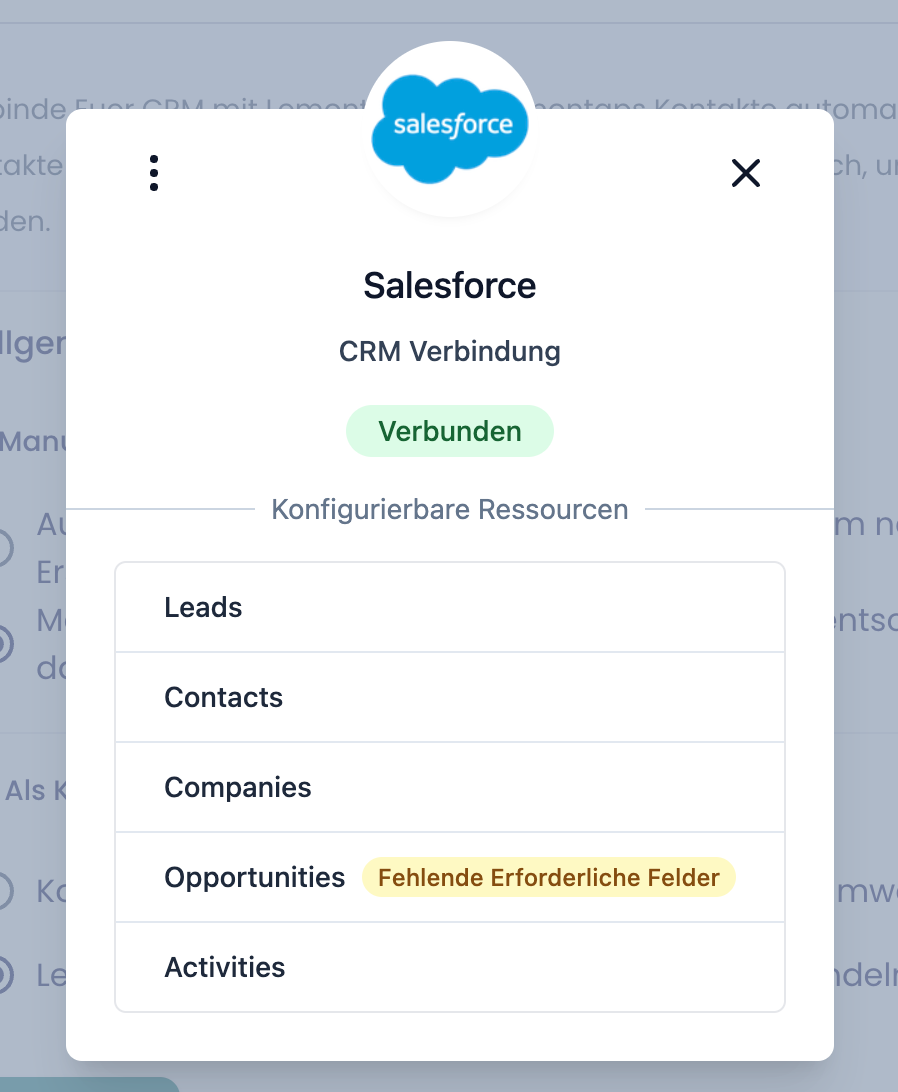Image resolution: width=898 pixels, height=1092 pixels.
Task: Click the CRM Verbindung subtitle
Action: coord(449,352)
